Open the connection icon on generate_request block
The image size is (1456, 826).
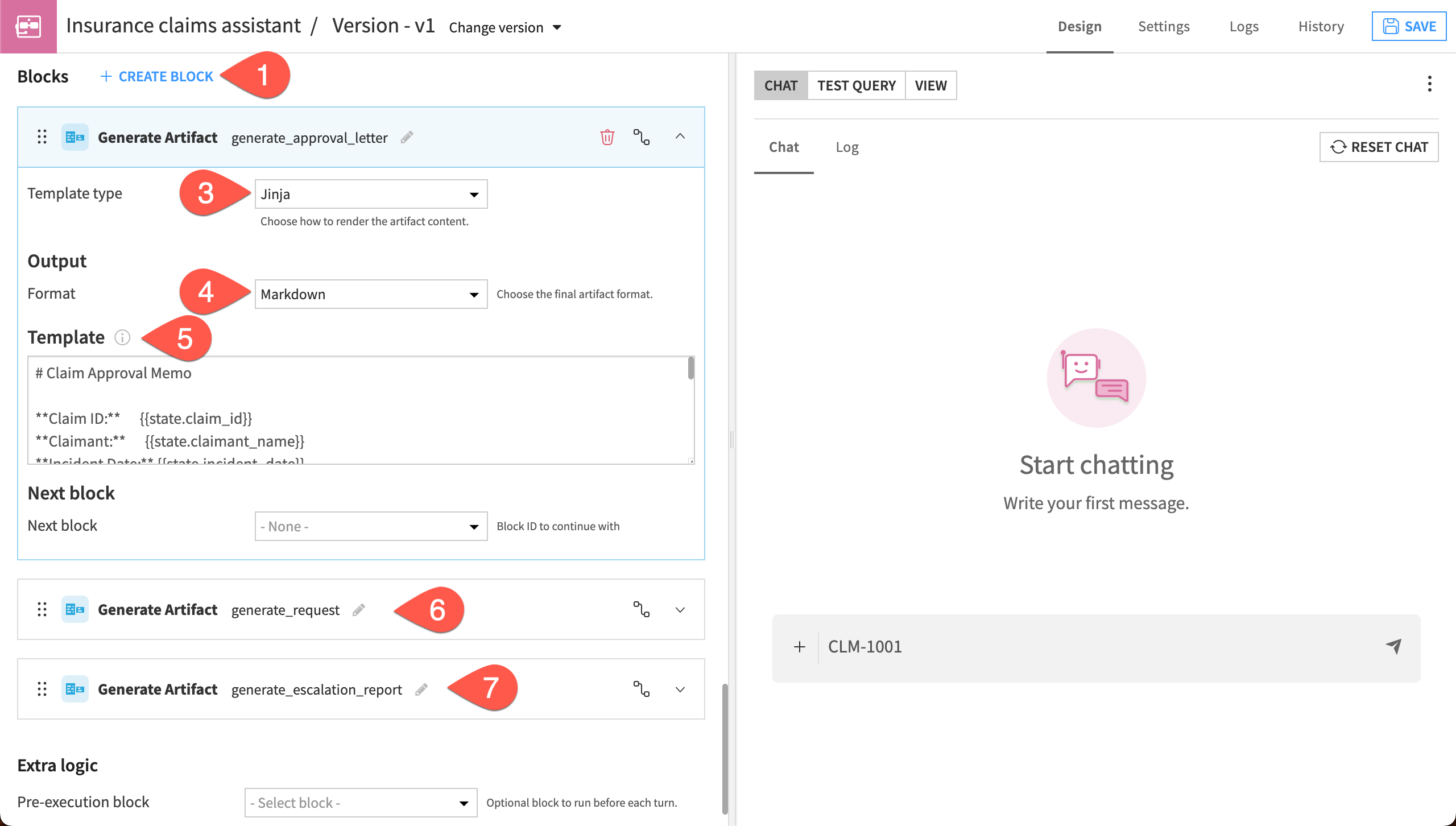643,609
